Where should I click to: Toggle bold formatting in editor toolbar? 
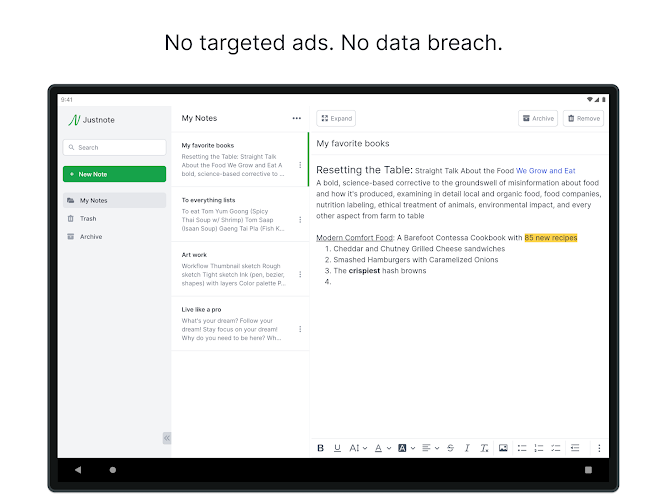point(321,448)
